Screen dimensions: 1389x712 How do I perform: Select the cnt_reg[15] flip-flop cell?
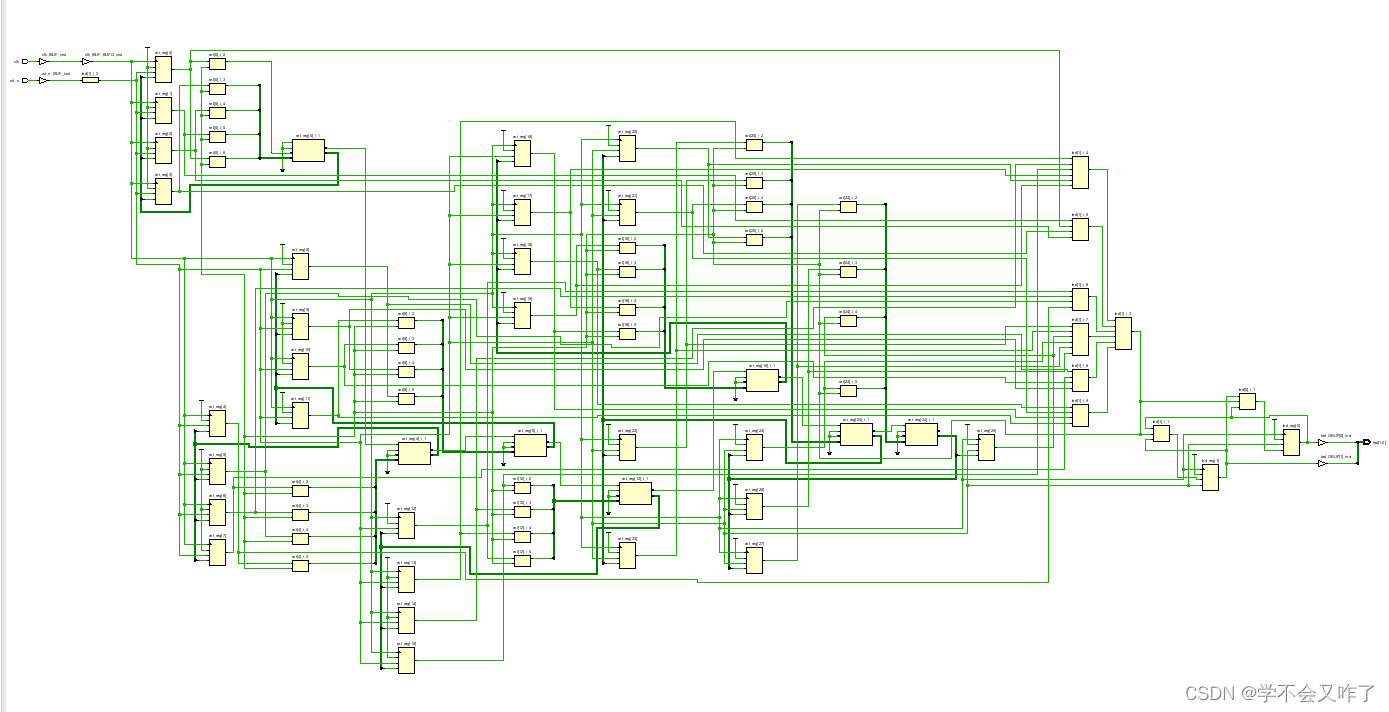[406, 660]
